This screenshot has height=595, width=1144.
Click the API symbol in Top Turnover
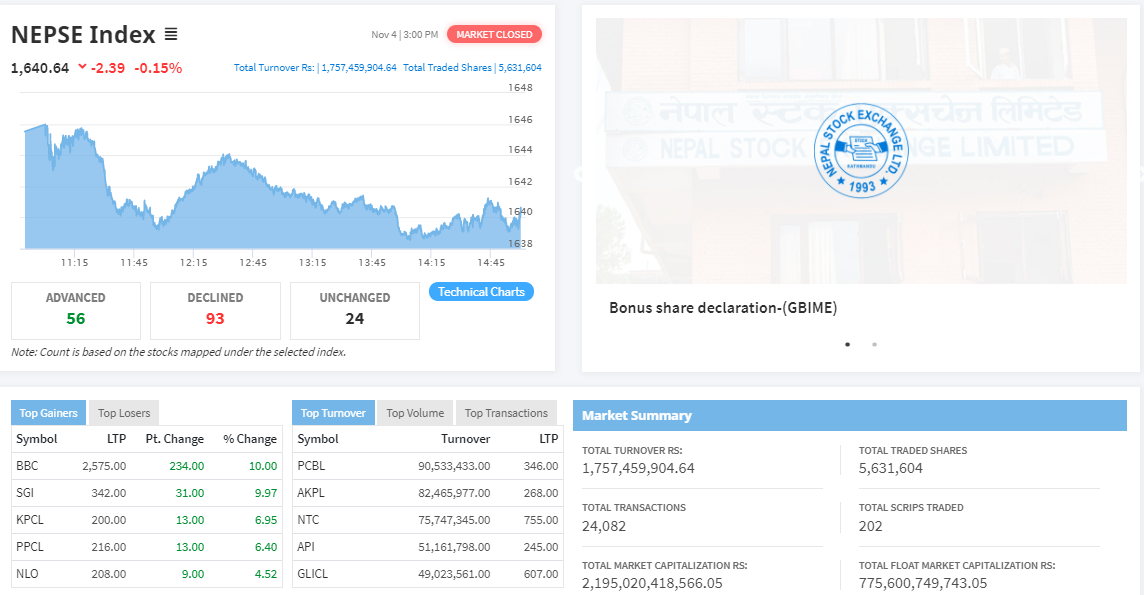[x=306, y=547]
